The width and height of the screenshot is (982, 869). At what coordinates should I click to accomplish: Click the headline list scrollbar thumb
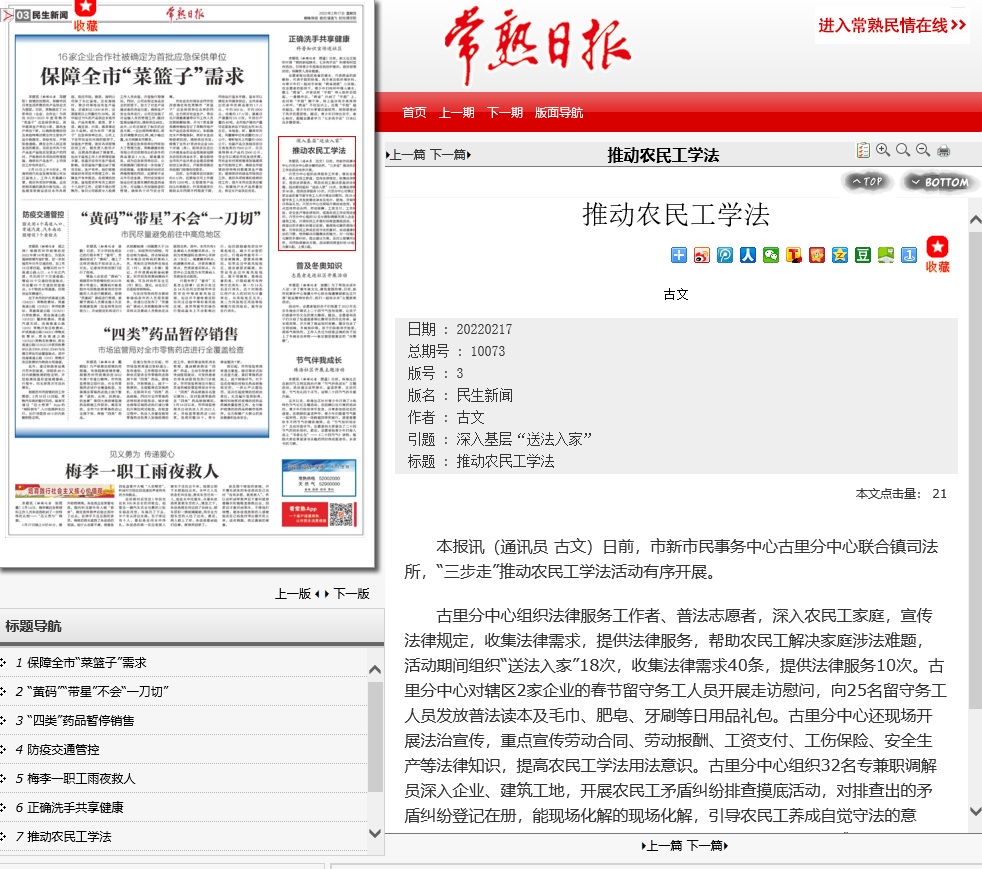pyautogui.click(x=375, y=738)
